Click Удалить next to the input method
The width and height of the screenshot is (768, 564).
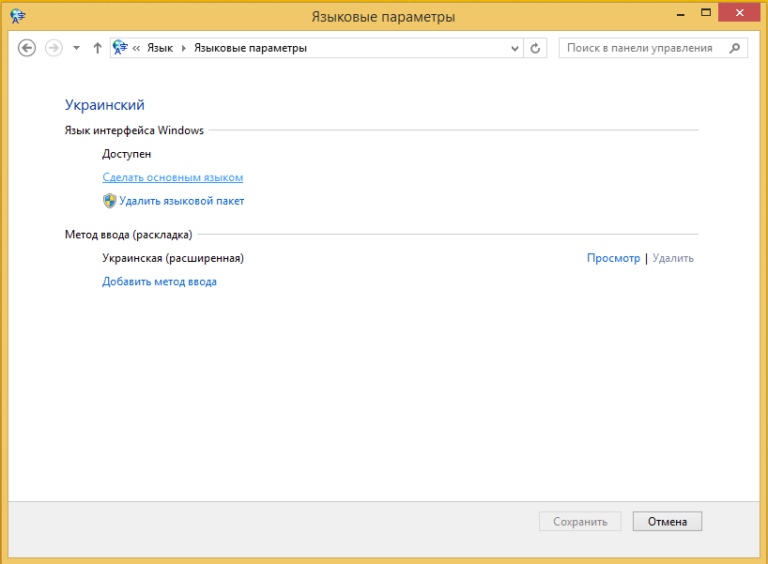pyautogui.click(x=673, y=258)
